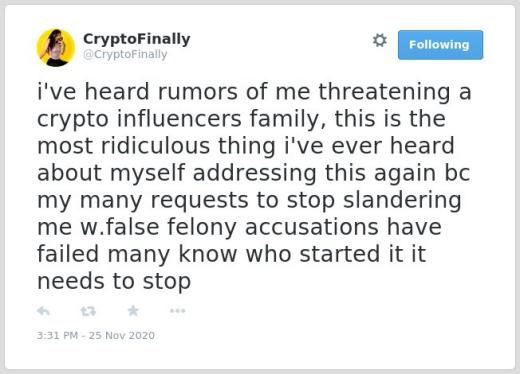Open the CryptoFinally display name link

[137, 39]
